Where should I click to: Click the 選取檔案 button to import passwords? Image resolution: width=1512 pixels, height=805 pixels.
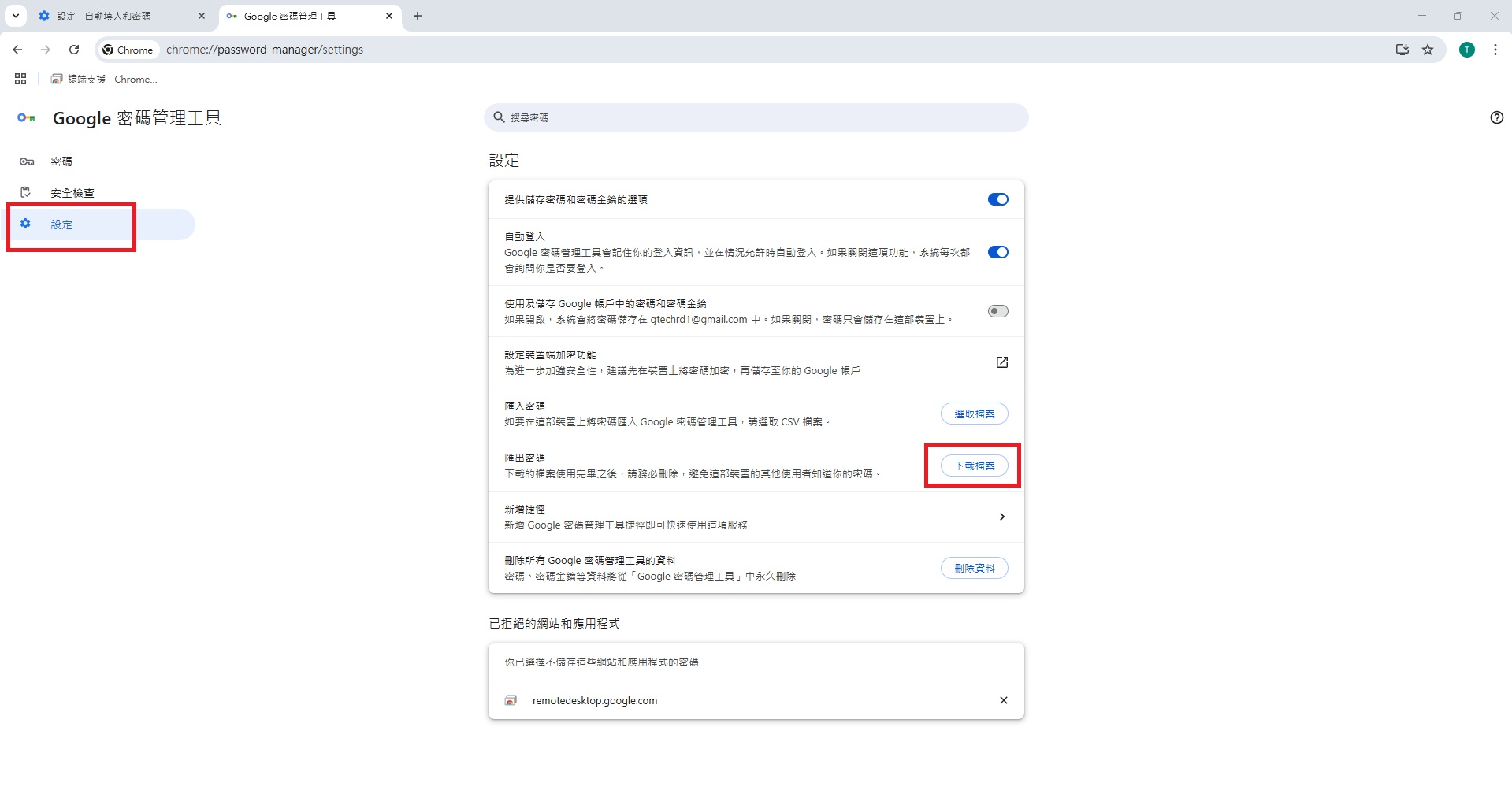tap(974, 413)
